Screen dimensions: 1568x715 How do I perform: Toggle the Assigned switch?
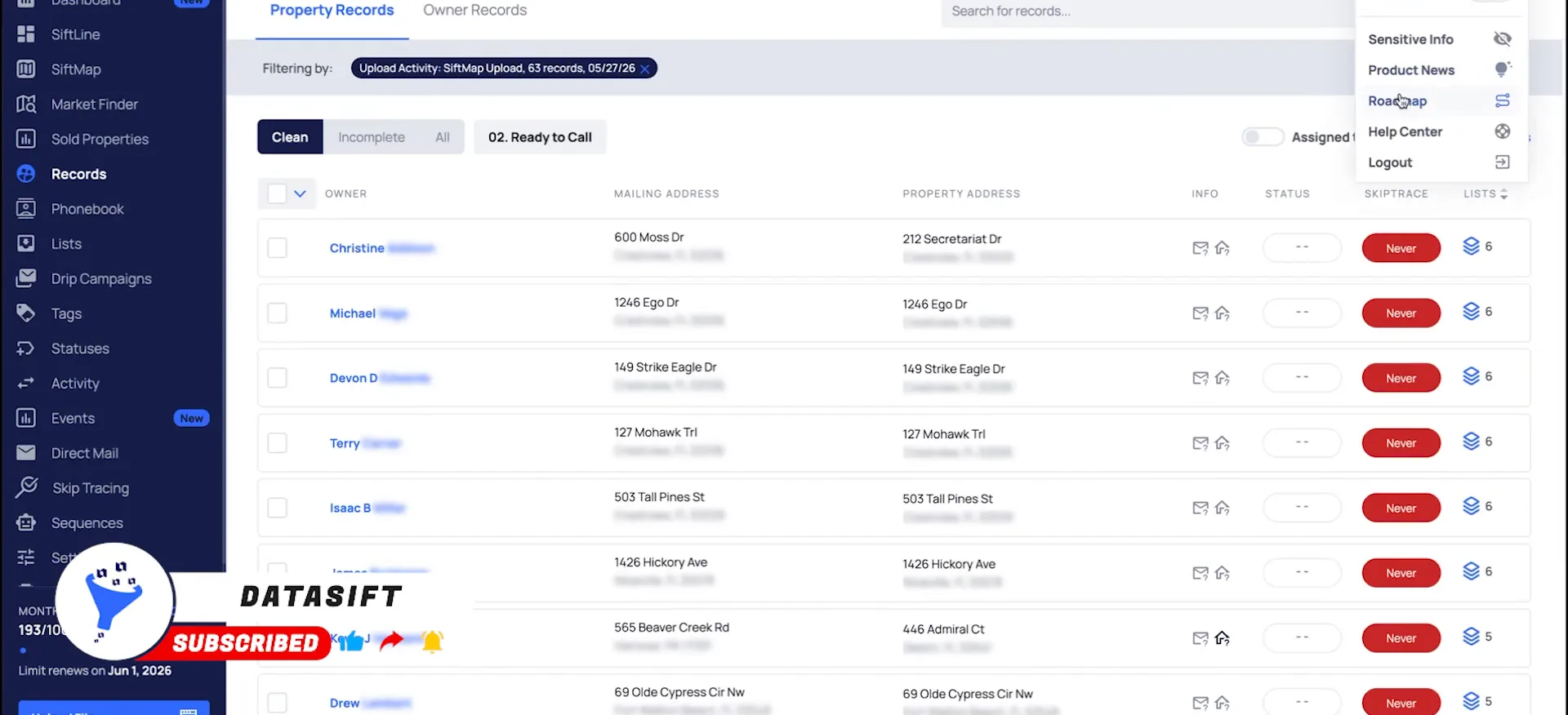[1263, 137]
